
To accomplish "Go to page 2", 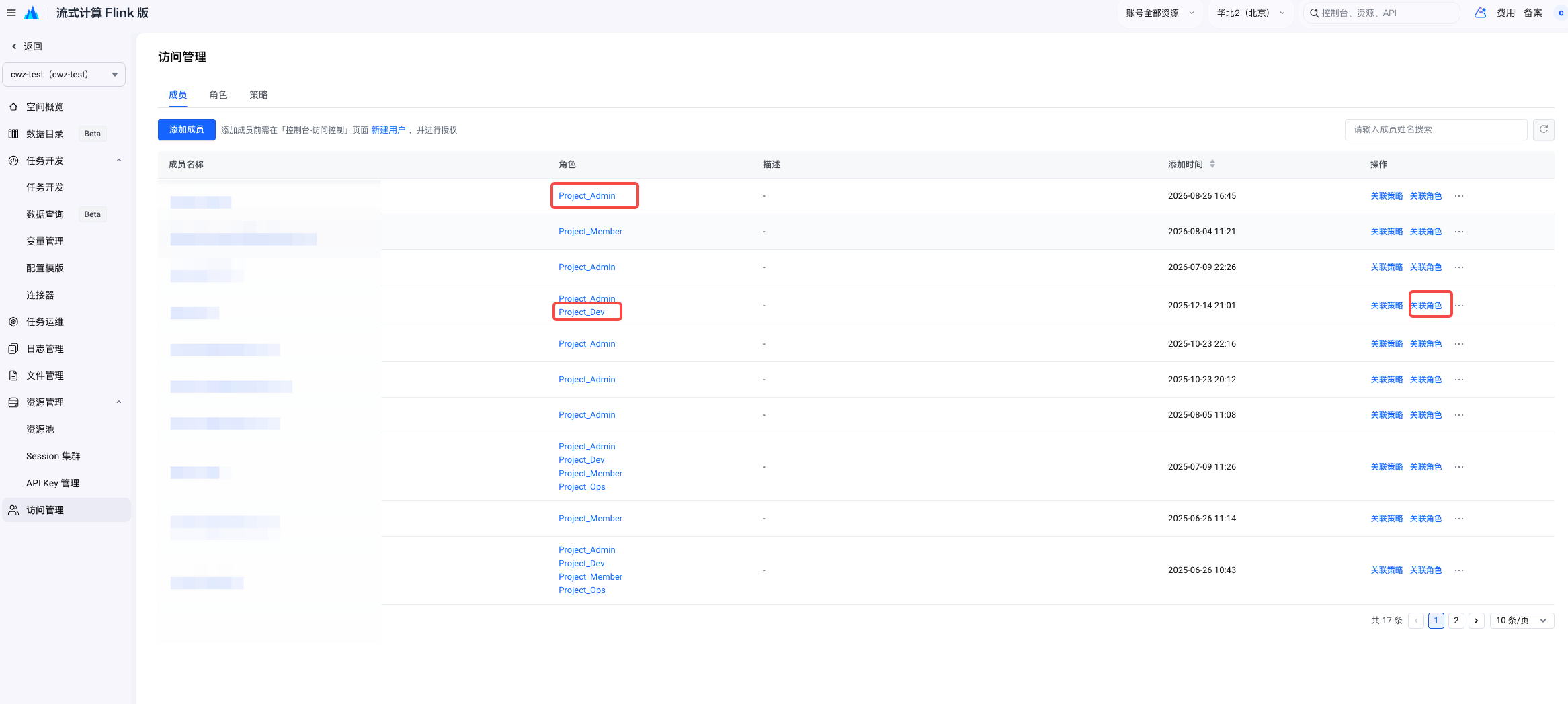I will click(x=1456, y=621).
